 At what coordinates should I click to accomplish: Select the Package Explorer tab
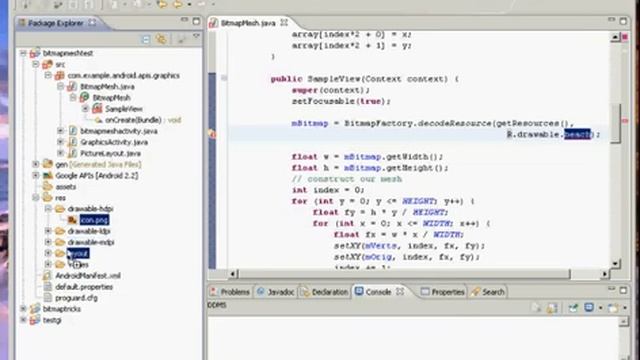click(56, 23)
